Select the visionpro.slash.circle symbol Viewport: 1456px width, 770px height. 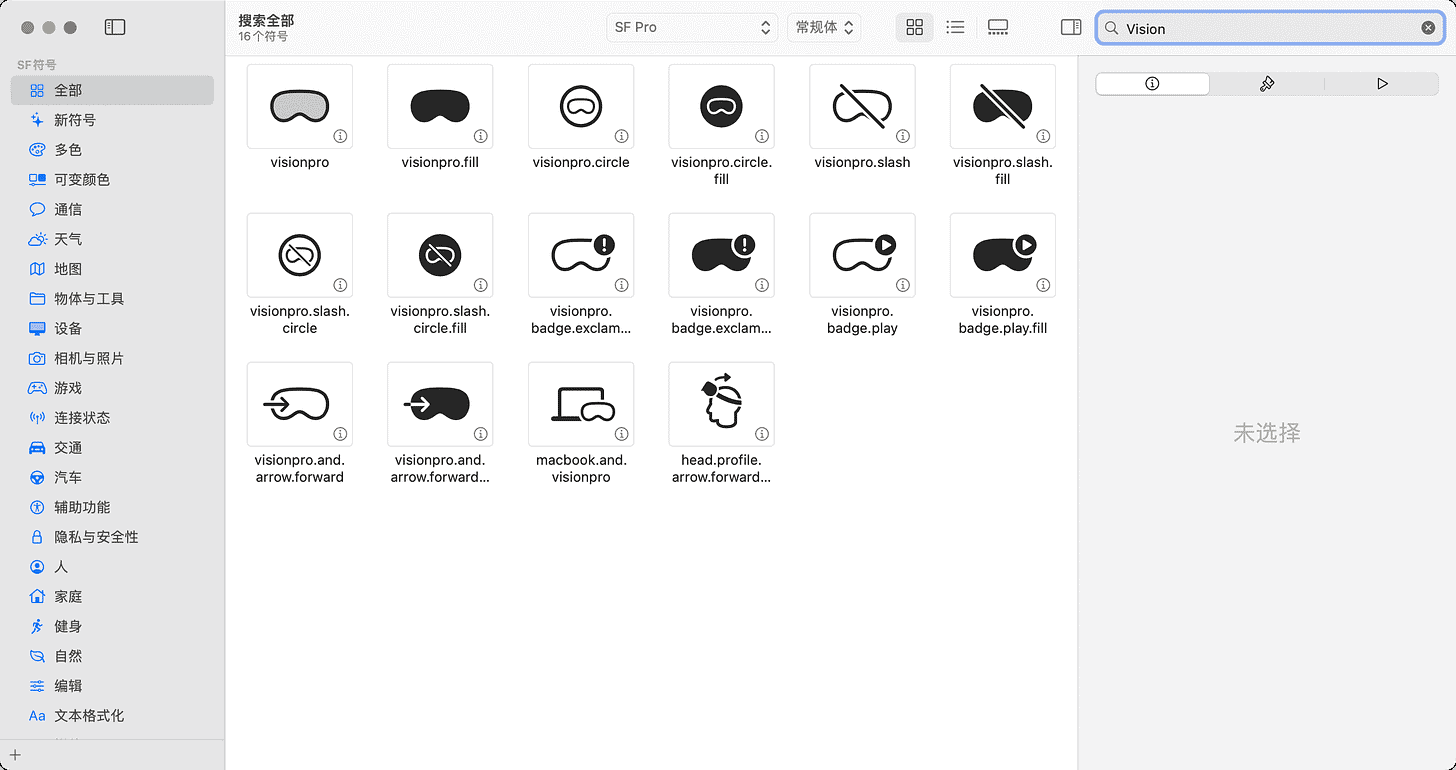click(x=300, y=255)
